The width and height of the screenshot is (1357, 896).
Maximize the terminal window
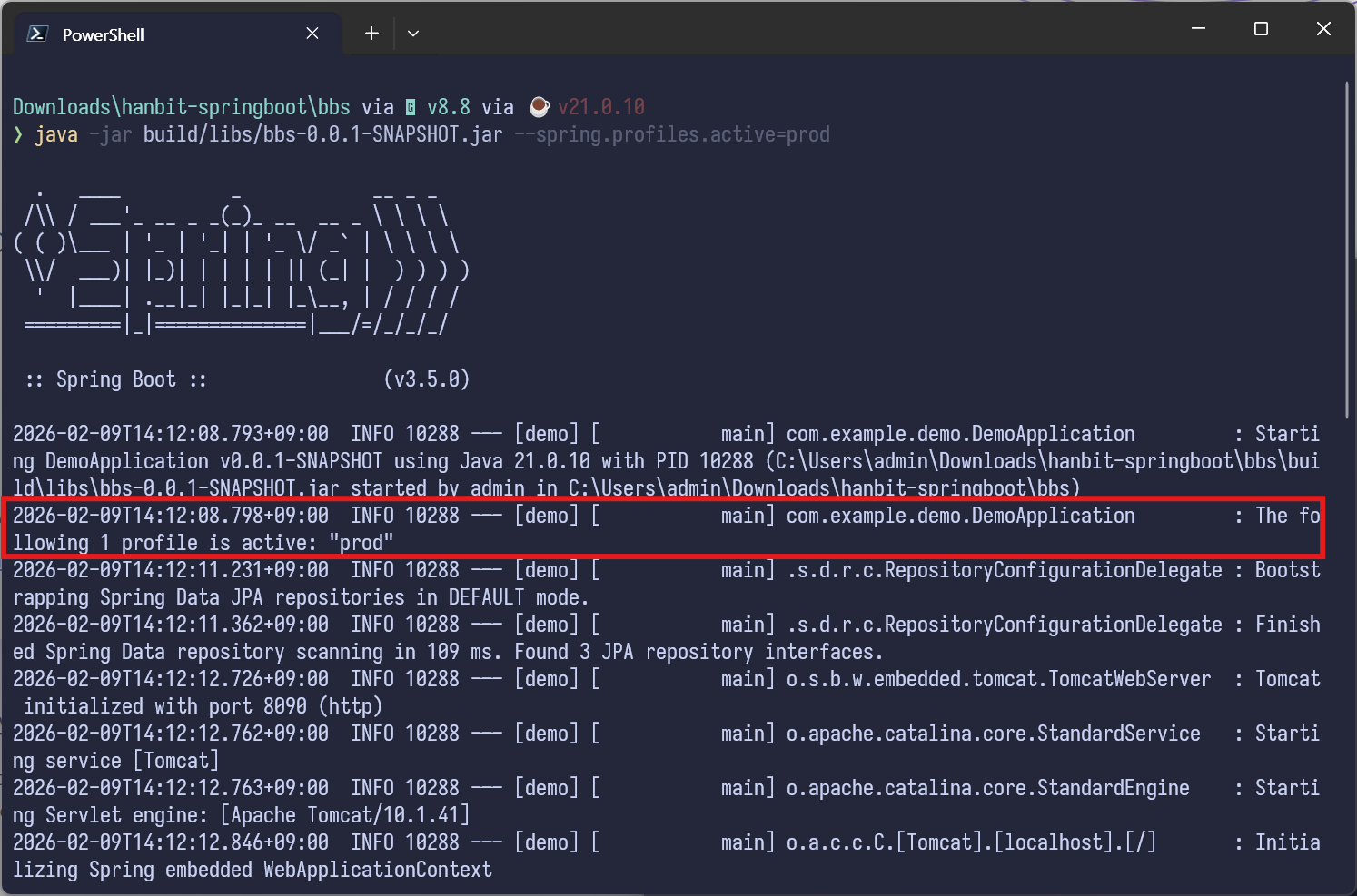(1261, 29)
